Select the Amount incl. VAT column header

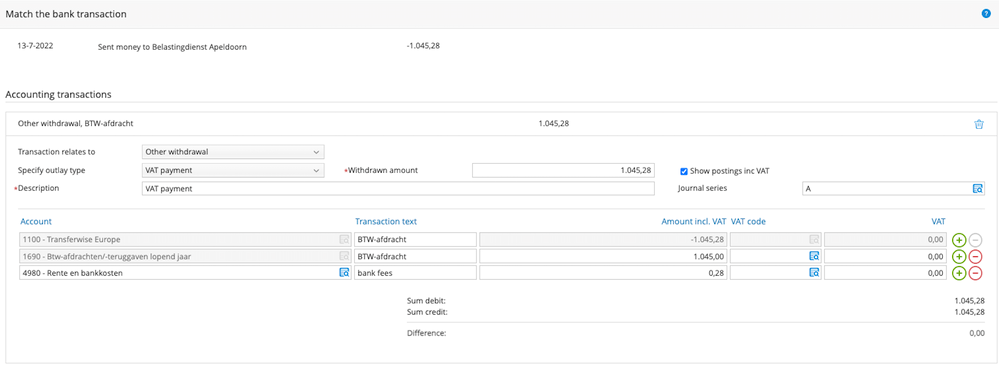pos(693,222)
